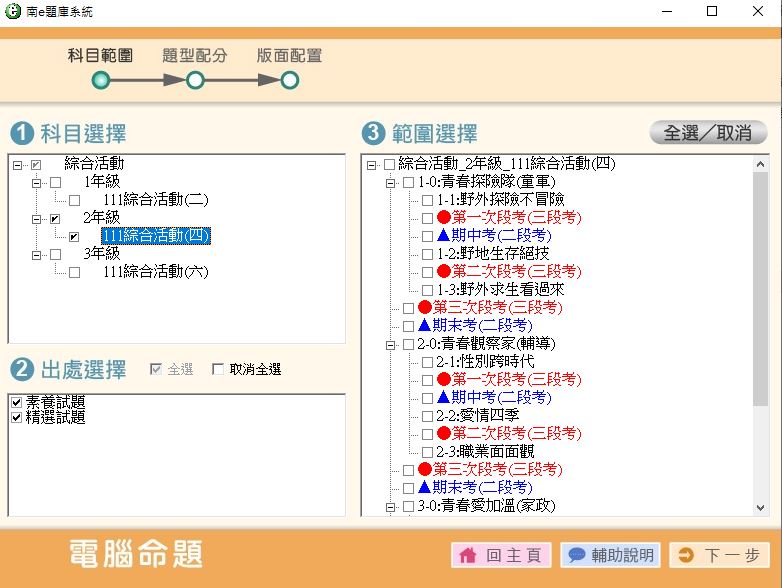Uncheck 素養試題 source checkbox
Screen dimensions: 782x588
(16, 402)
